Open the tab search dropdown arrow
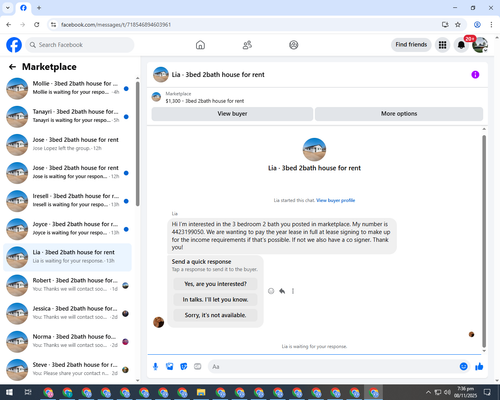The image size is (500, 400). pyautogui.click(x=8, y=8)
